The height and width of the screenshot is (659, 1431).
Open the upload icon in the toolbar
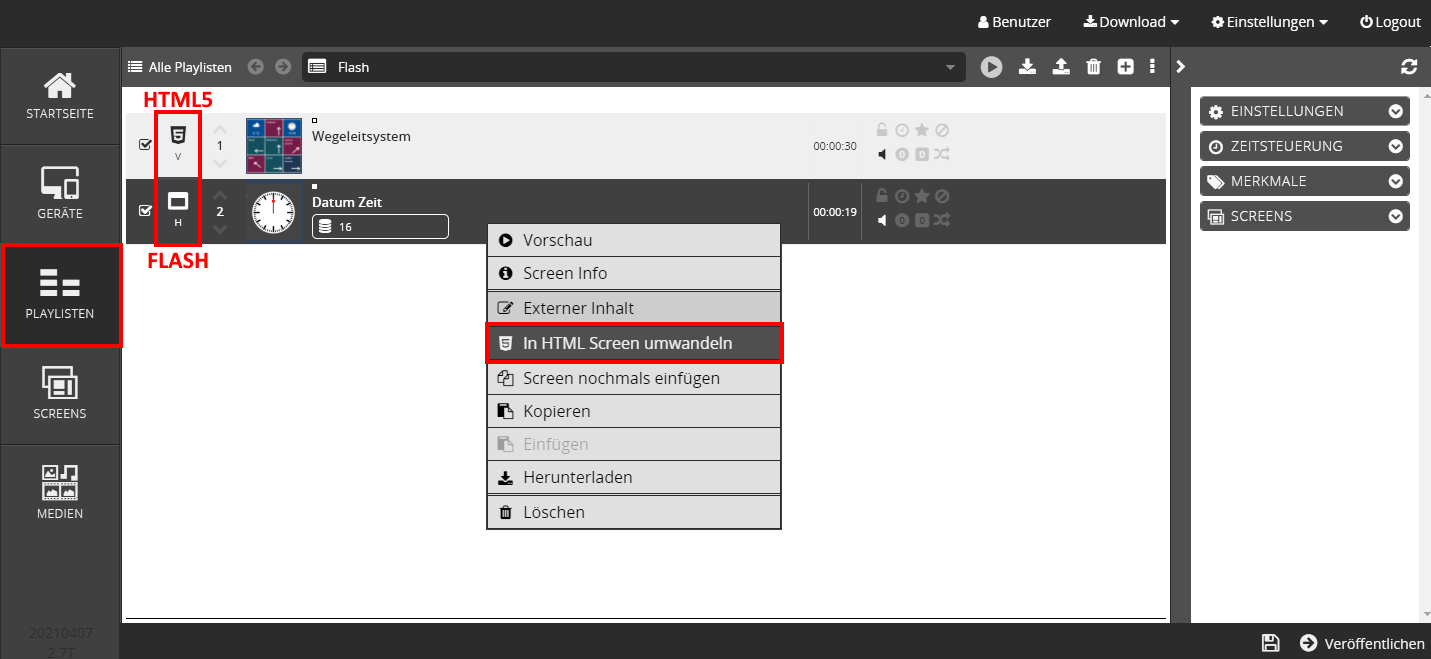click(1061, 67)
